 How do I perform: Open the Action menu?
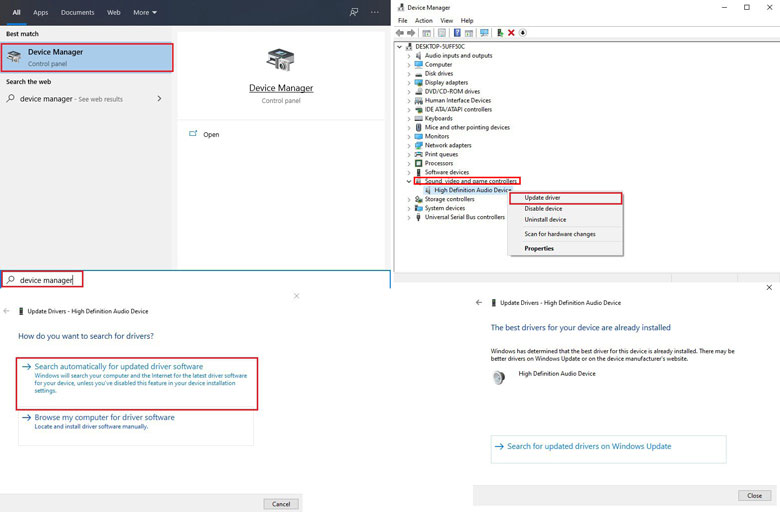point(423,20)
